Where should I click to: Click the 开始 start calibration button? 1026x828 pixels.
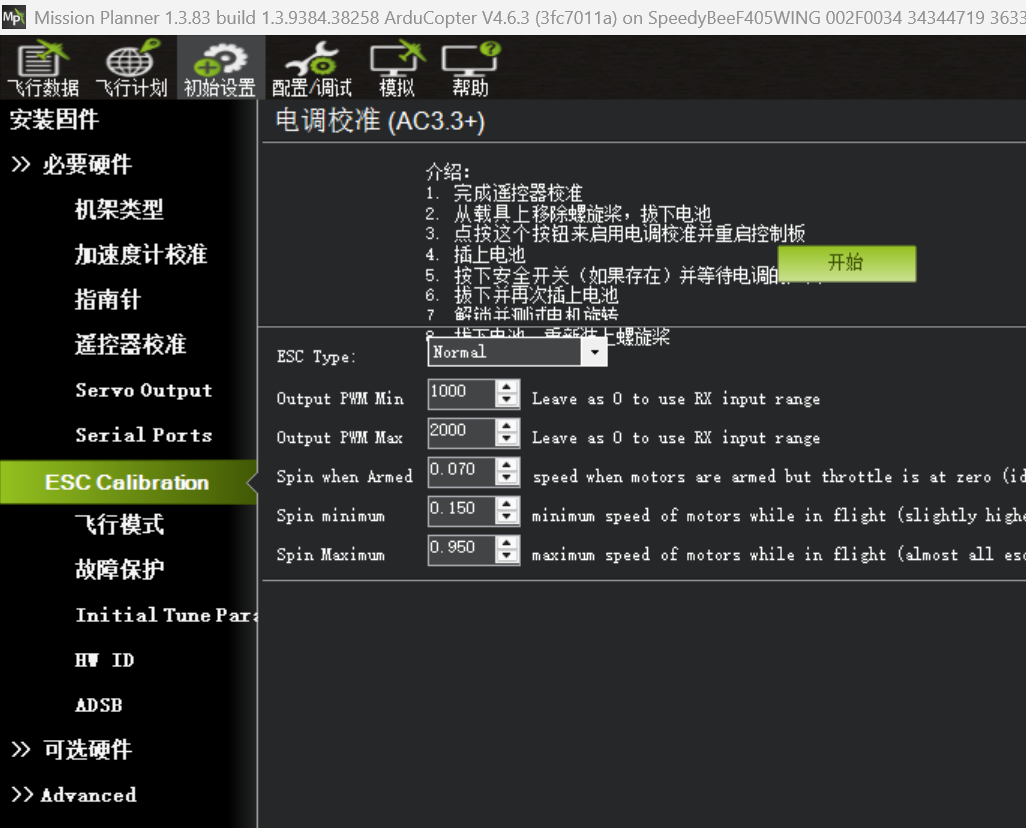pyautogui.click(x=846, y=263)
